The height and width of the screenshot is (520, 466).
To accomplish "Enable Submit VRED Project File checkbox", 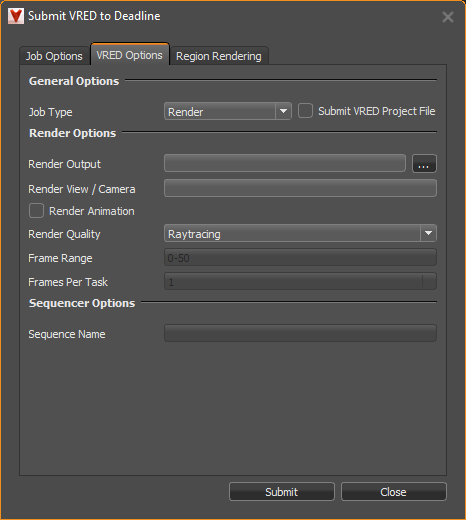I will point(305,111).
